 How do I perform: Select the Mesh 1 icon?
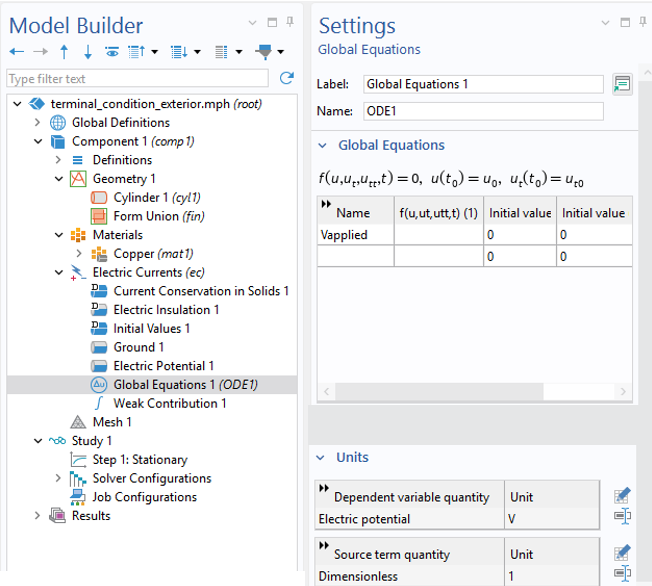pyautogui.click(x=78, y=422)
